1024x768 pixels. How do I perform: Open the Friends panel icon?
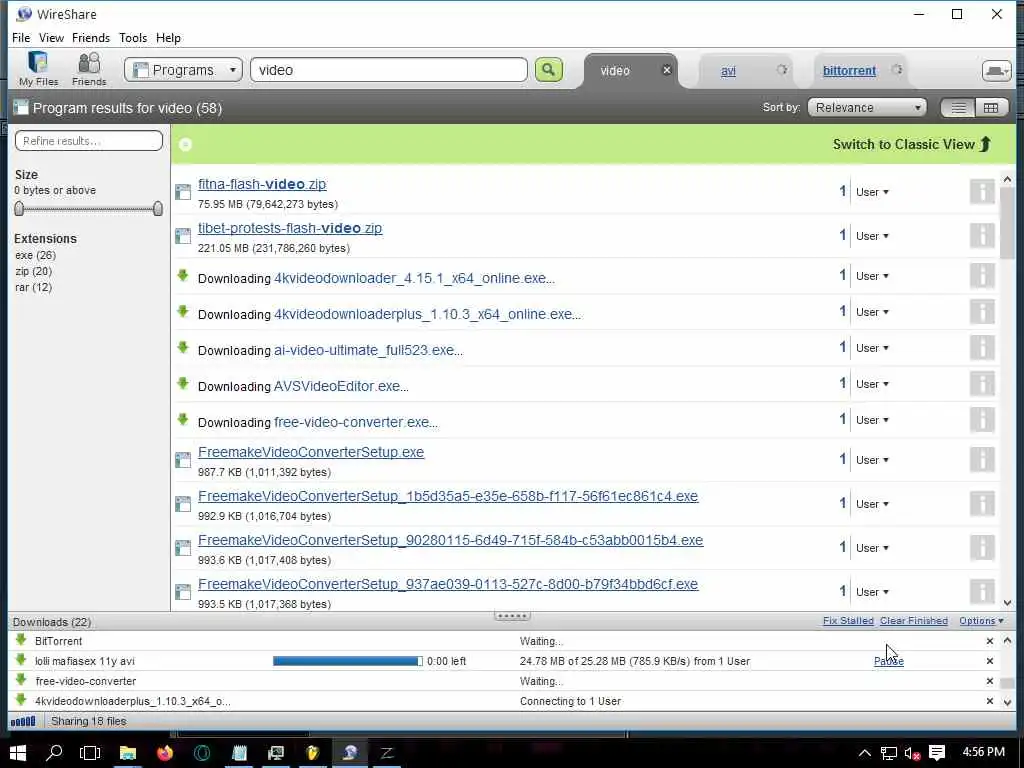point(89,69)
